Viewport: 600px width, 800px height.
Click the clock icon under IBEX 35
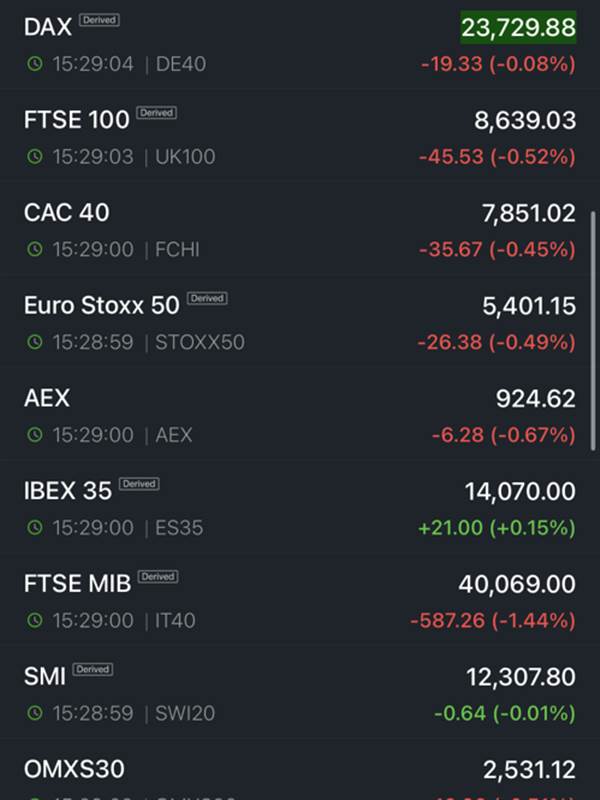tap(35, 528)
